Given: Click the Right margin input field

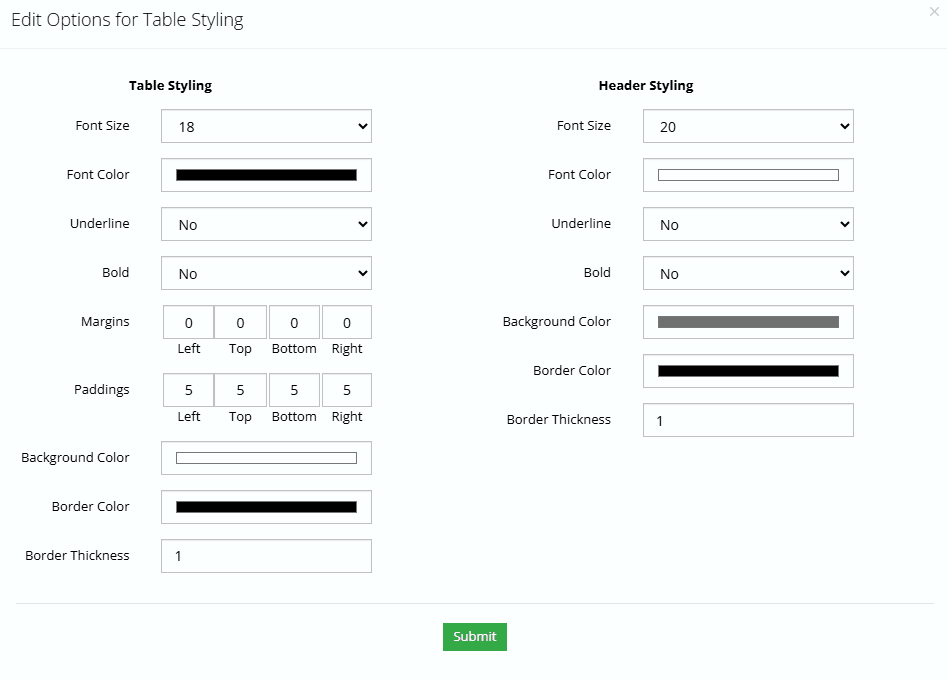Looking at the screenshot, I should click(x=347, y=322).
